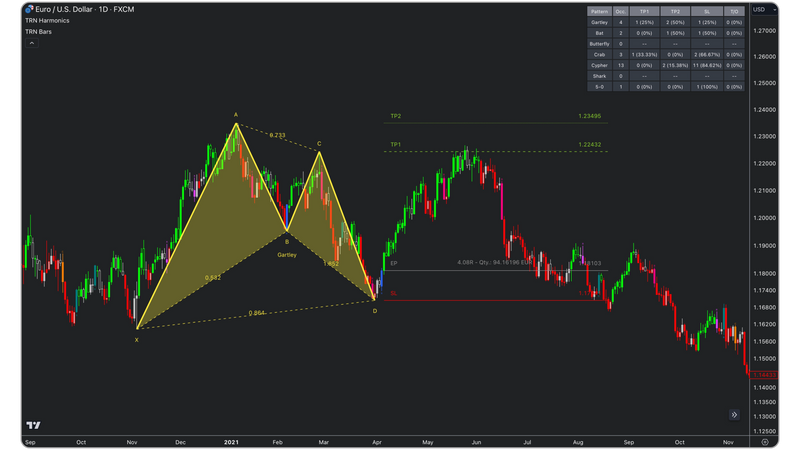Viewport: 800px width, 450px height.
Task: Click pattern point D label
Action: click(x=375, y=311)
